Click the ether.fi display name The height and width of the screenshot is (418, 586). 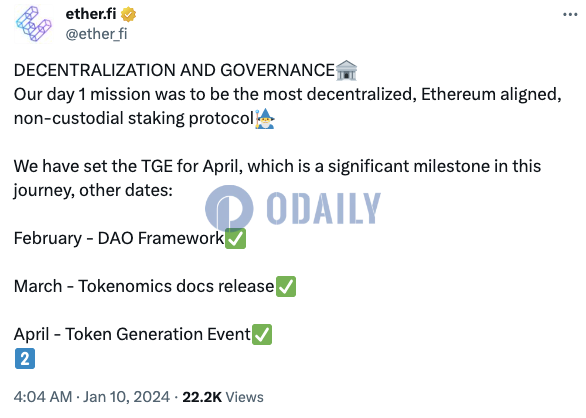[x=91, y=14]
